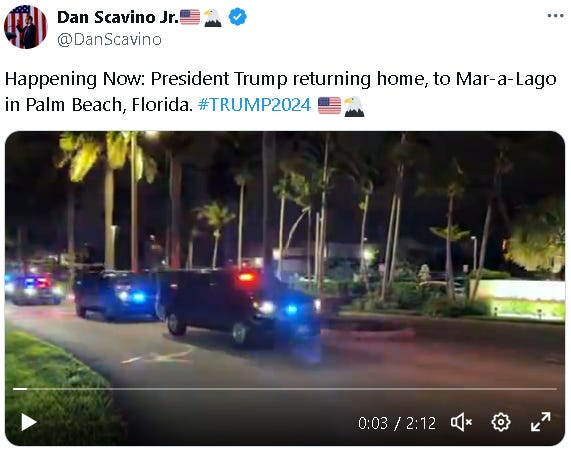
Task: Open the @DanScavino handle
Action: point(109,40)
